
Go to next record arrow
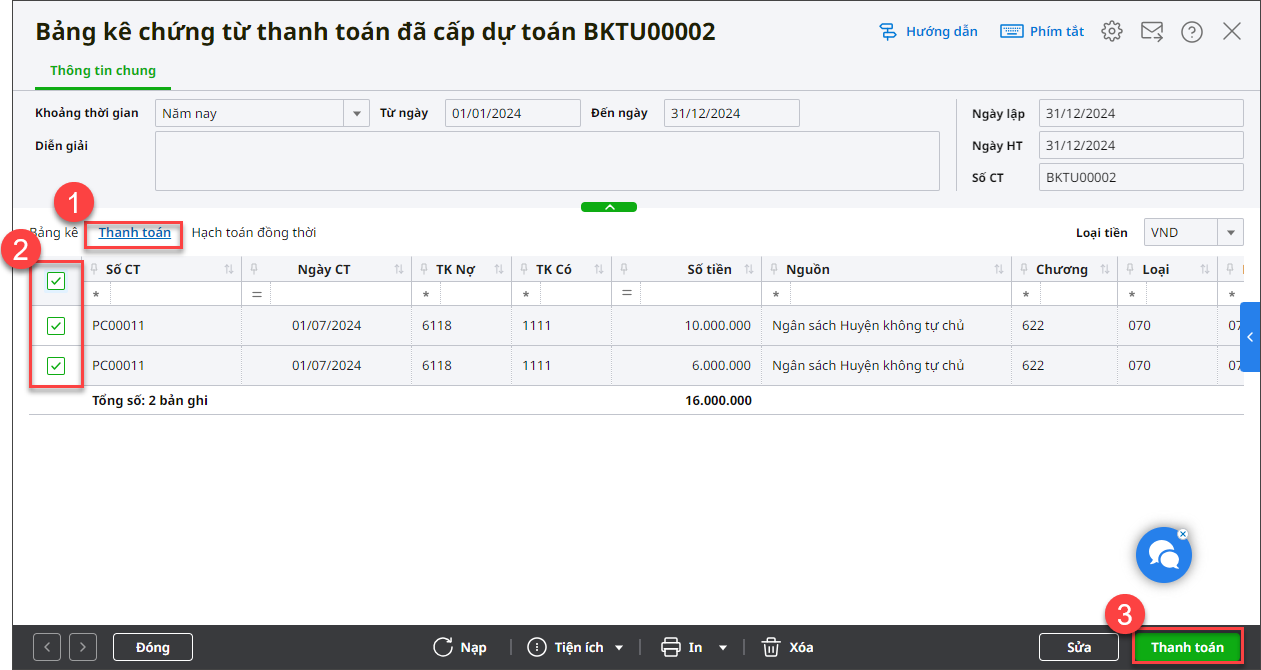(84, 647)
